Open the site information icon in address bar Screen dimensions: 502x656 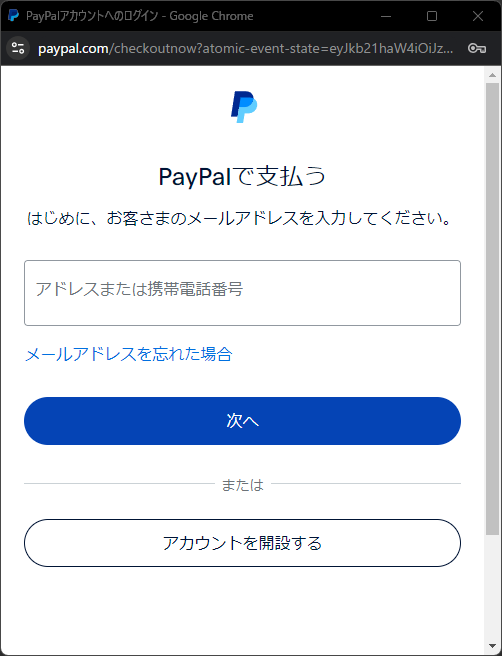click(18, 48)
